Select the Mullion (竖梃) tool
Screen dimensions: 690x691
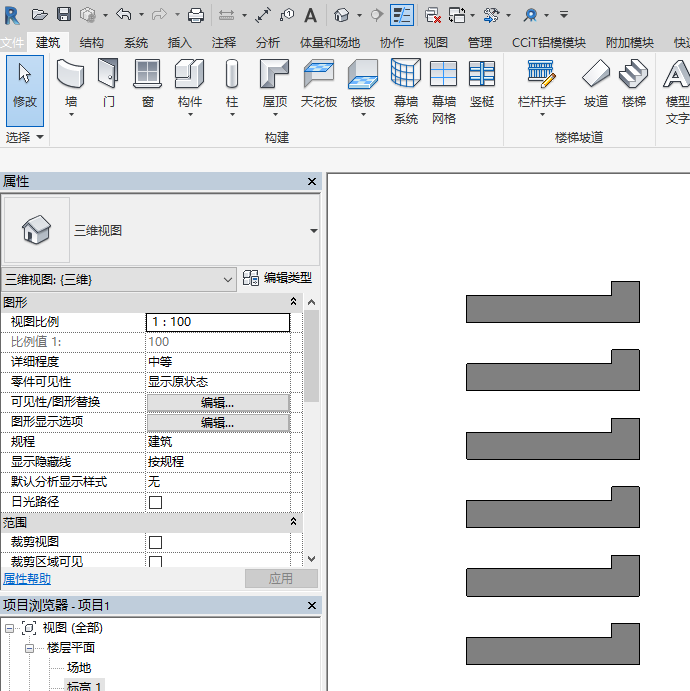point(482,84)
